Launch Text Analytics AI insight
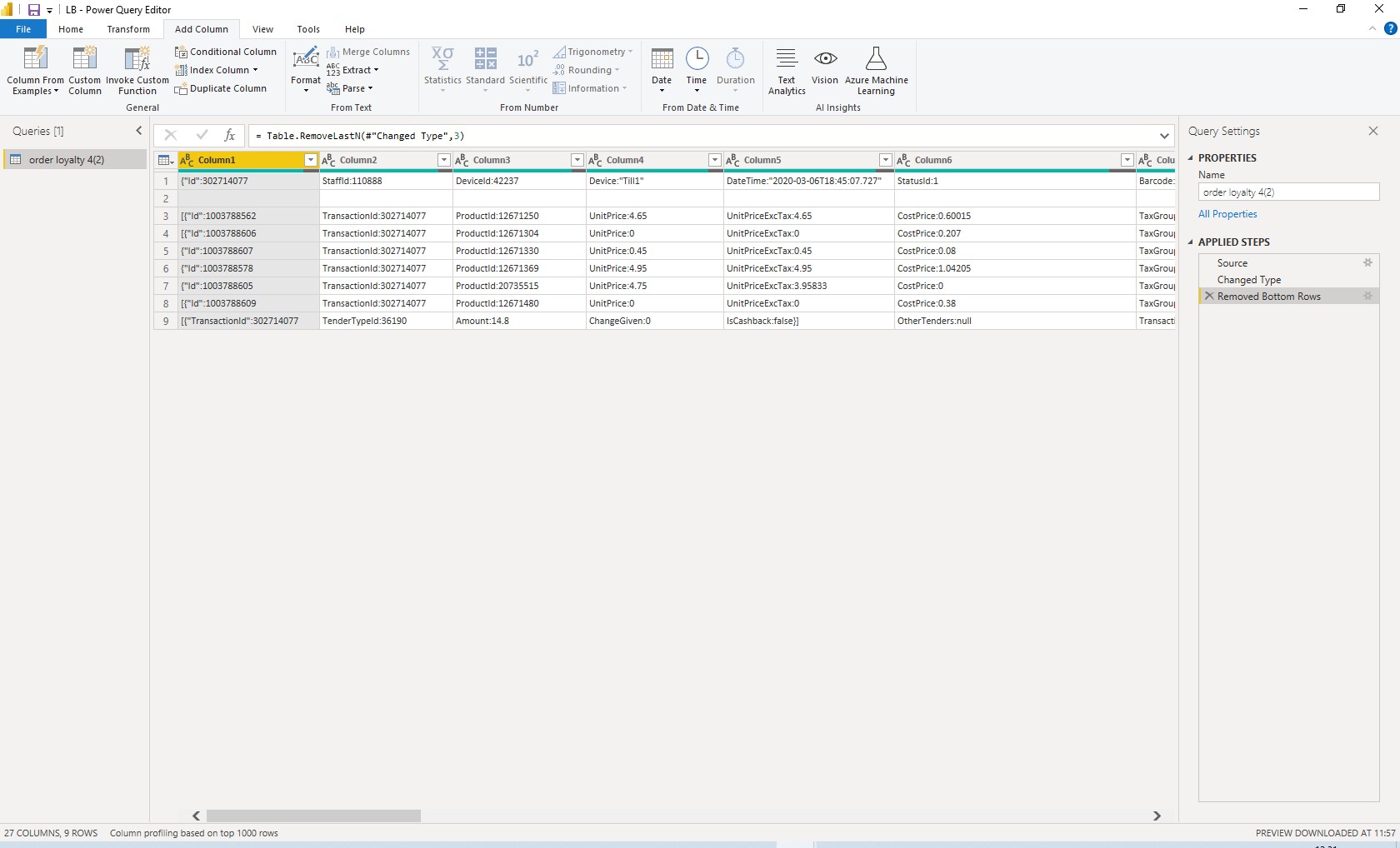1400x848 pixels. pyautogui.click(x=787, y=71)
